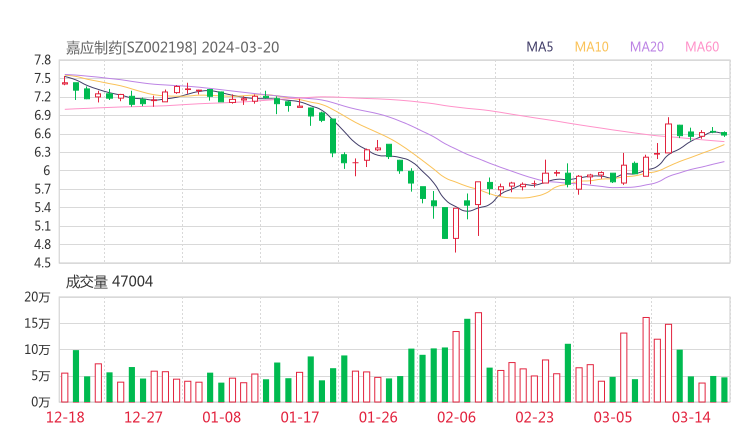Click the tallest red volume bar
The image size is (740, 440).
point(478,357)
